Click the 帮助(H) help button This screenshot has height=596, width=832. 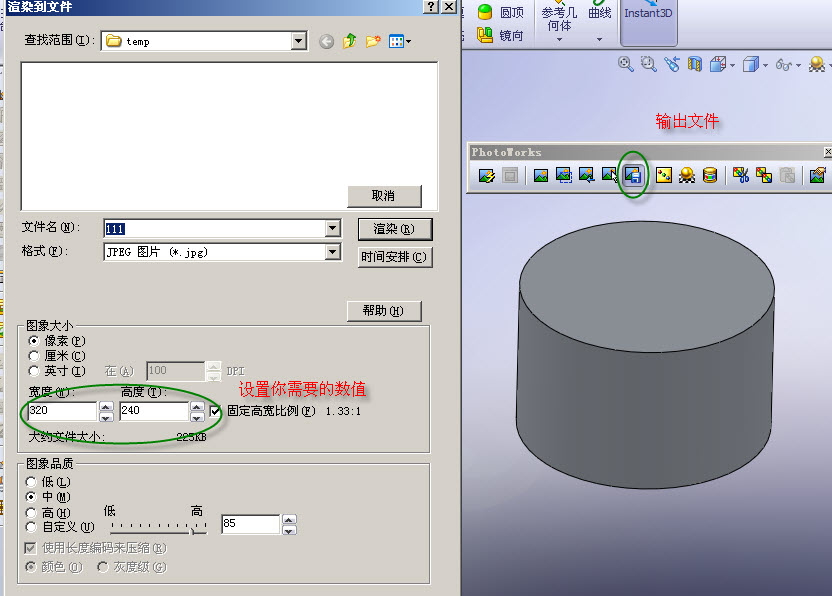(384, 311)
